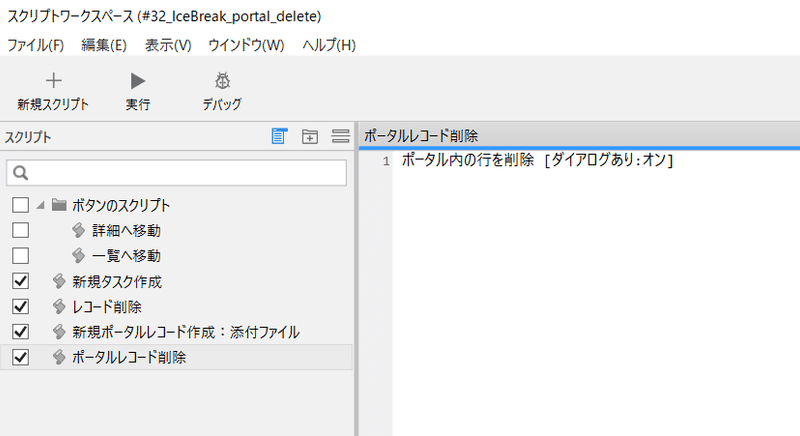
Task: Create new folder with folder-plus icon
Action: tap(310, 136)
